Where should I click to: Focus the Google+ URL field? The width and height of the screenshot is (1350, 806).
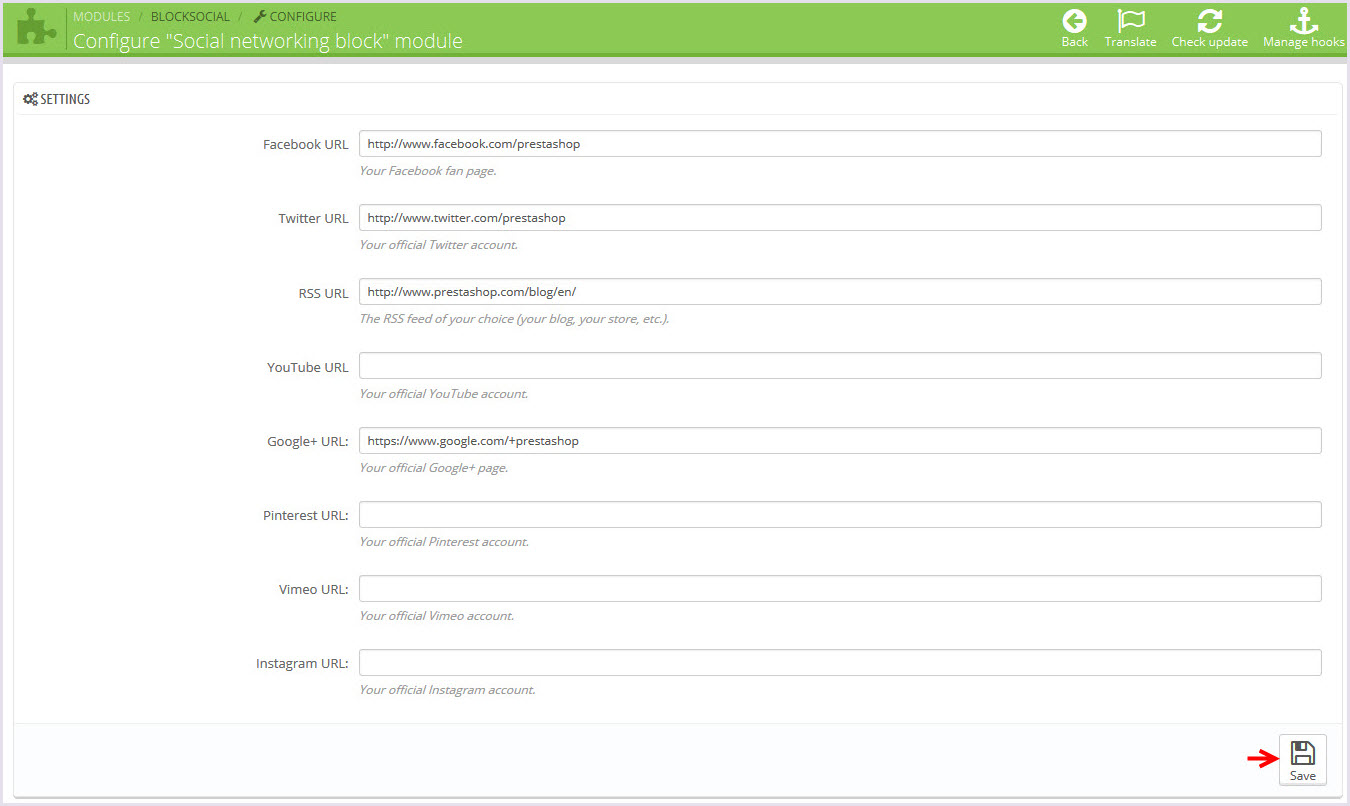click(x=840, y=440)
